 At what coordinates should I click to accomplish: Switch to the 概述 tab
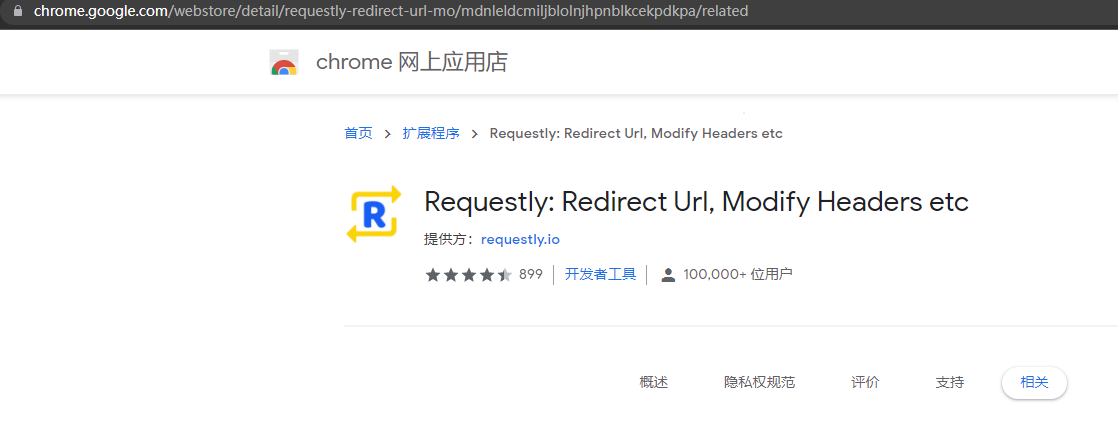654,383
